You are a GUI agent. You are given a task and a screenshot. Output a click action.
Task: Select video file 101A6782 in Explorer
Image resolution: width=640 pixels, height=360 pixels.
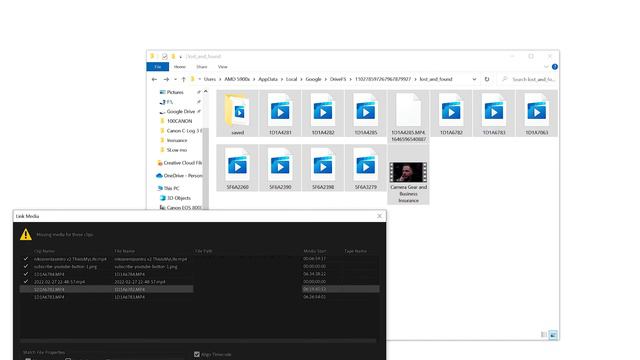tap(451, 114)
